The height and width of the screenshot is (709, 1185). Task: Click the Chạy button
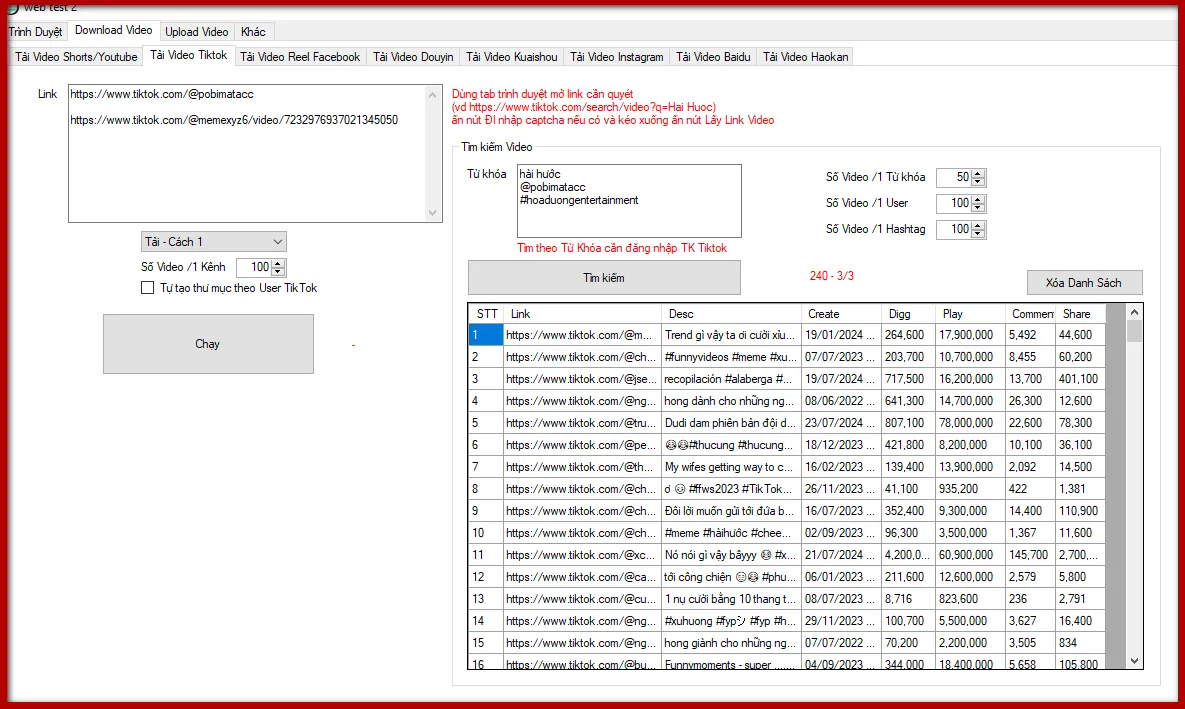[209, 344]
